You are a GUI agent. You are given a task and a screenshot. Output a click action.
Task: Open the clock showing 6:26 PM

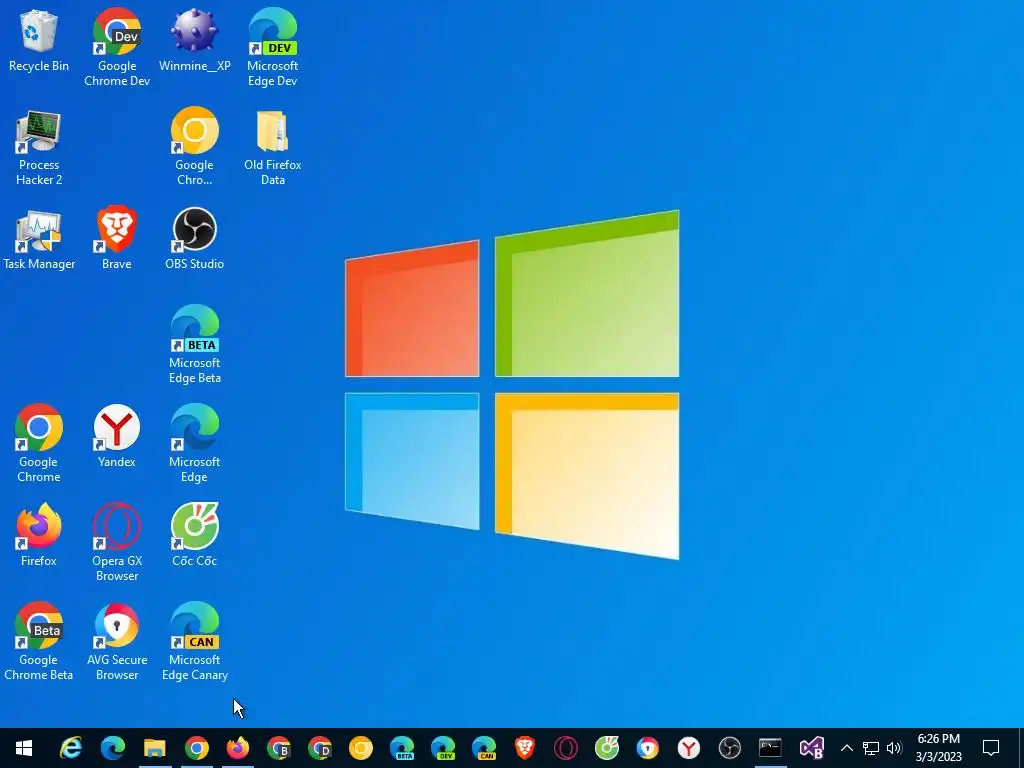point(939,748)
